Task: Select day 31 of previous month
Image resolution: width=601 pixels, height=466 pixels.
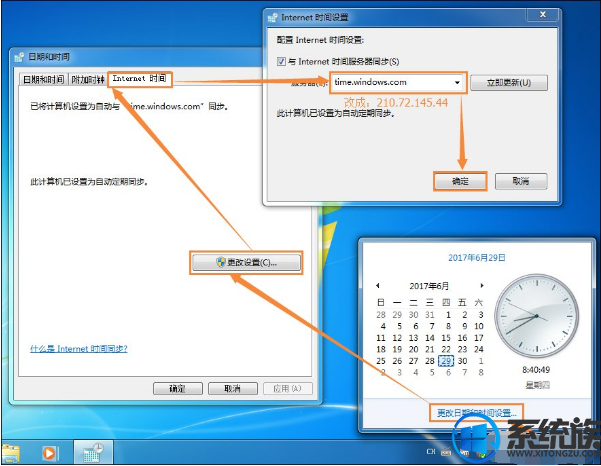Action: 430,315
